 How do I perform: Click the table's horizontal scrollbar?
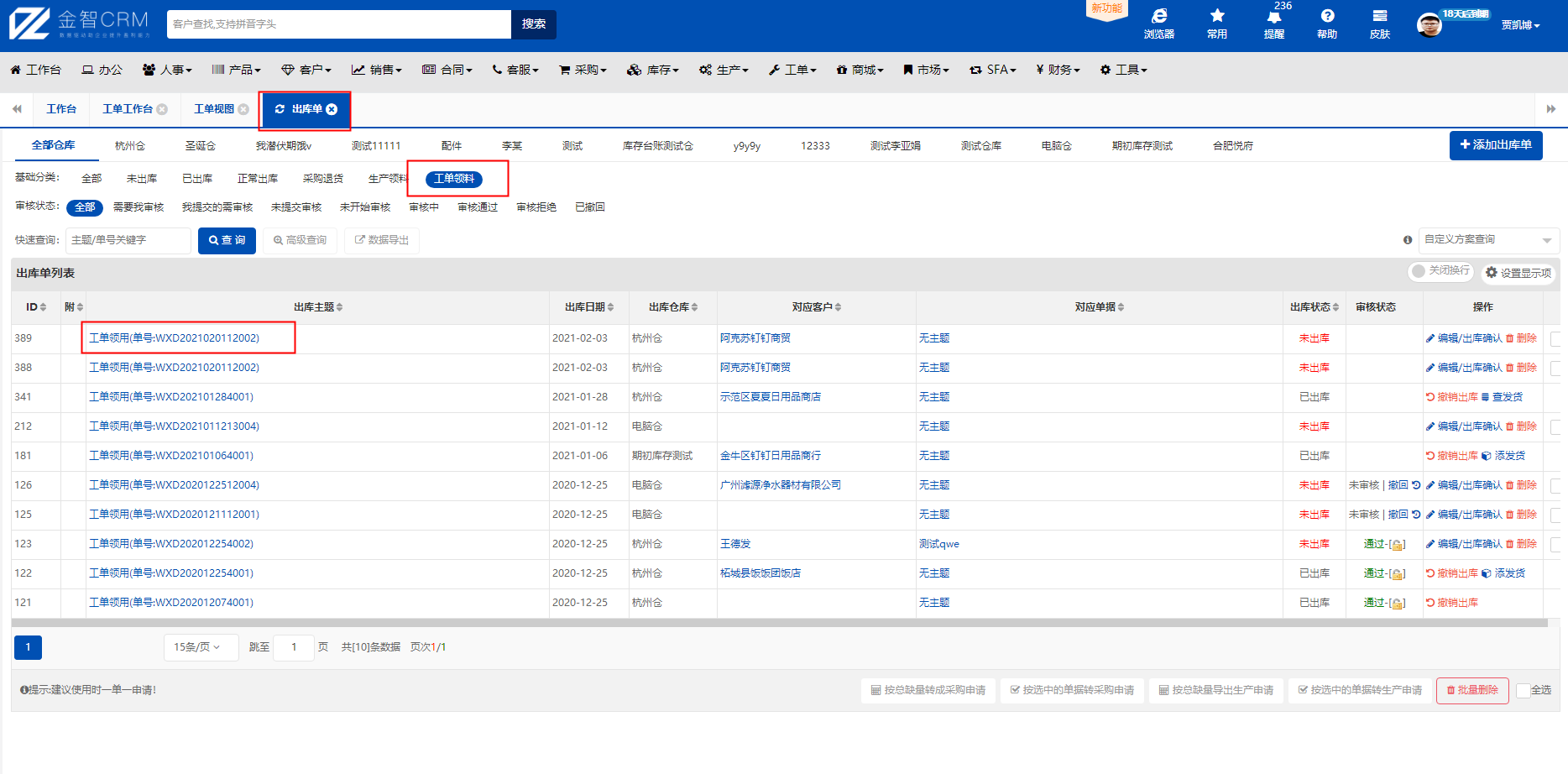click(779, 624)
